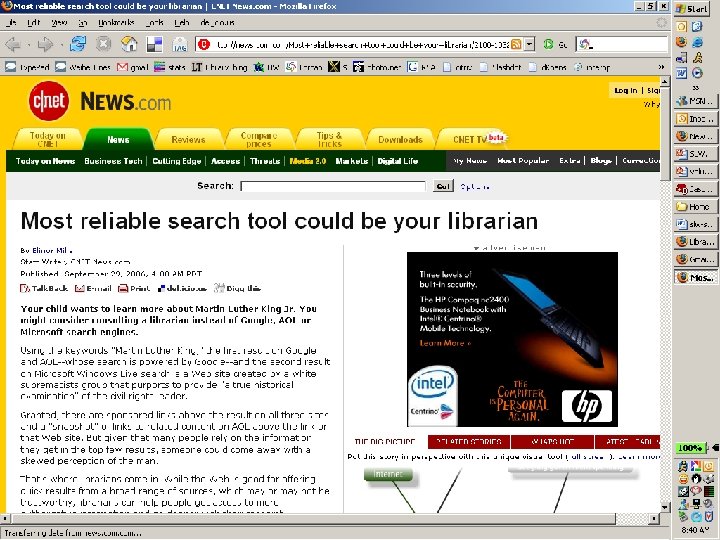Launch Internet Explorer from Quick Launch
The image size is (720, 540).
[x=698, y=42]
